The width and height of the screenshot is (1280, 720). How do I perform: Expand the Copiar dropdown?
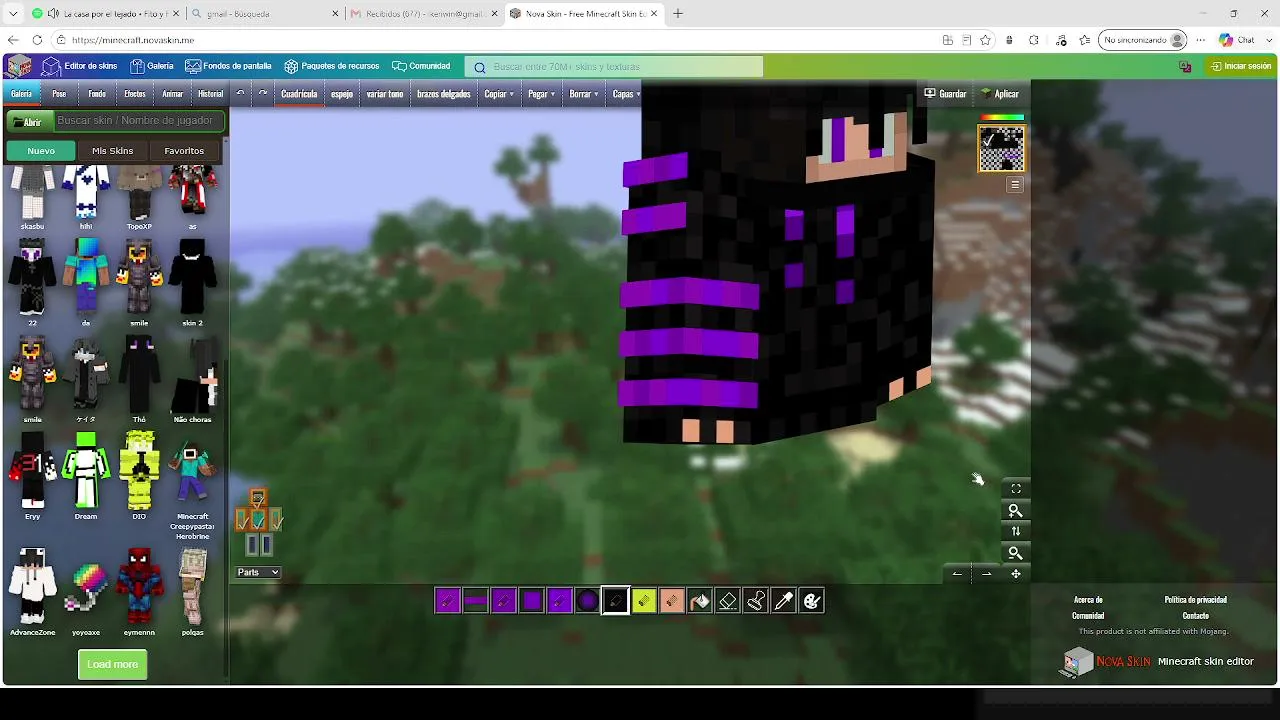point(499,94)
